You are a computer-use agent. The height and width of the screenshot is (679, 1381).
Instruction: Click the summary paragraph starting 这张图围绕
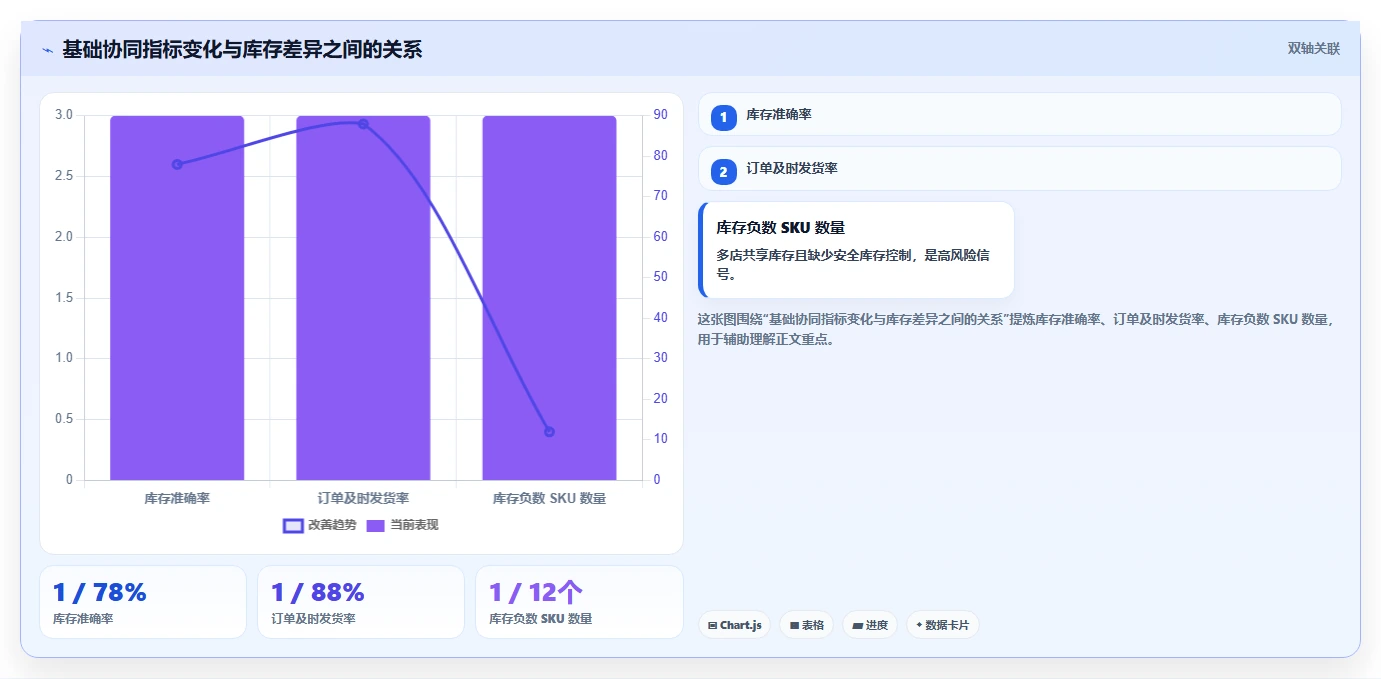click(x=1015, y=329)
